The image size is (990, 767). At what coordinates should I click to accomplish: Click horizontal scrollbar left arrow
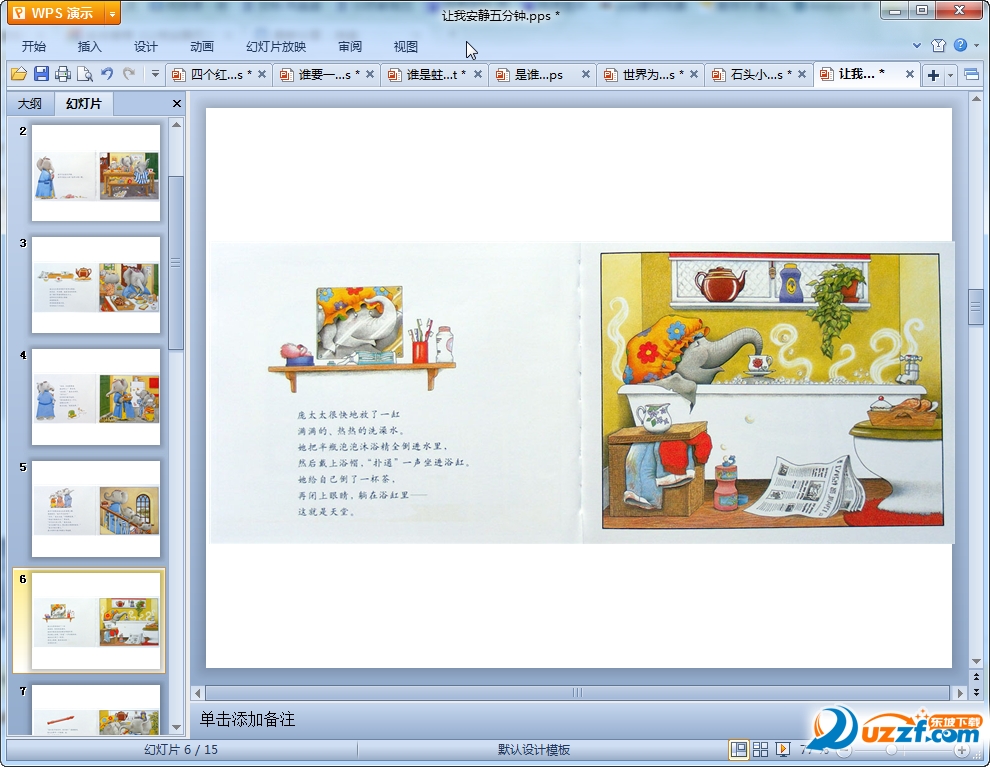pyautogui.click(x=198, y=693)
